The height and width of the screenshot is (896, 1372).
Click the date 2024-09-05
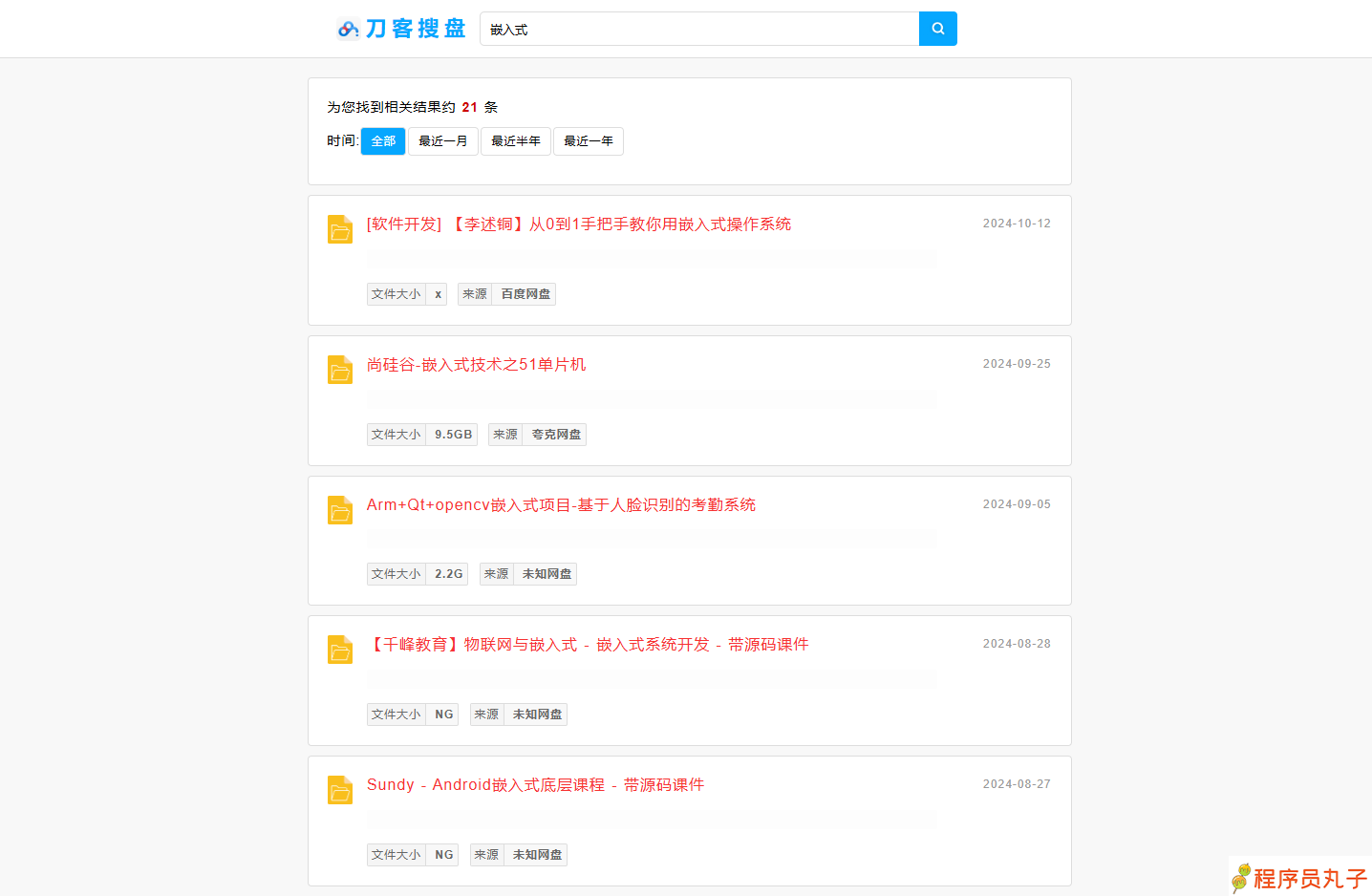[x=1017, y=504]
